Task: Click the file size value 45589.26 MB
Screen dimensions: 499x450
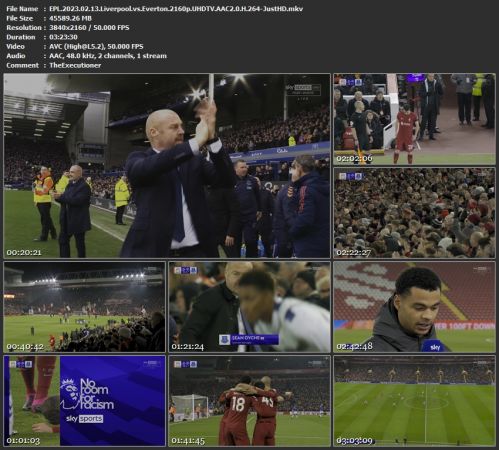Action: [x=70, y=18]
